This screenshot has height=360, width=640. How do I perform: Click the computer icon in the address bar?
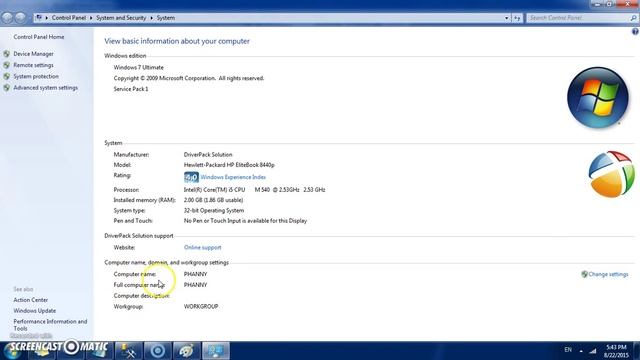pos(39,18)
